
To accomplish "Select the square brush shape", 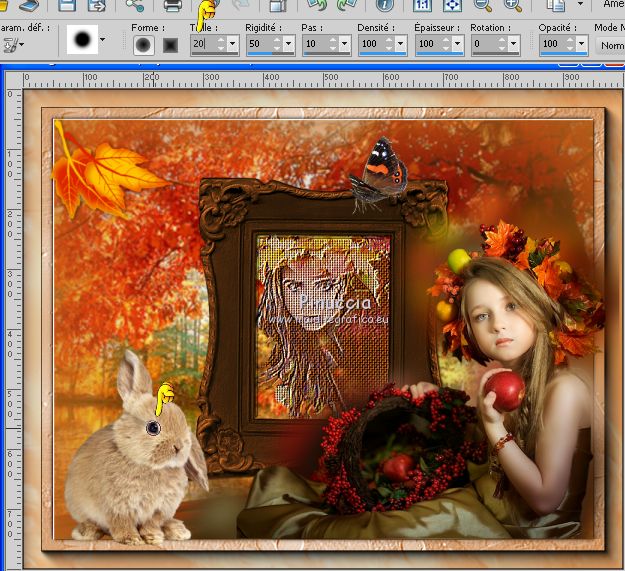I will pos(171,45).
